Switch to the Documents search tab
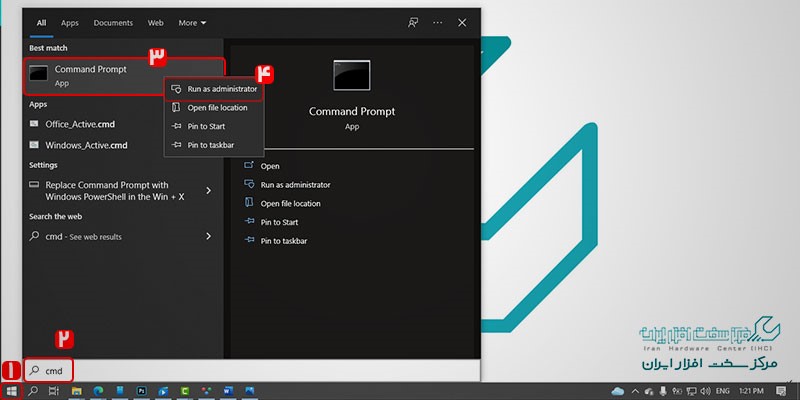Screen dimensions: 800x400 coord(113,23)
